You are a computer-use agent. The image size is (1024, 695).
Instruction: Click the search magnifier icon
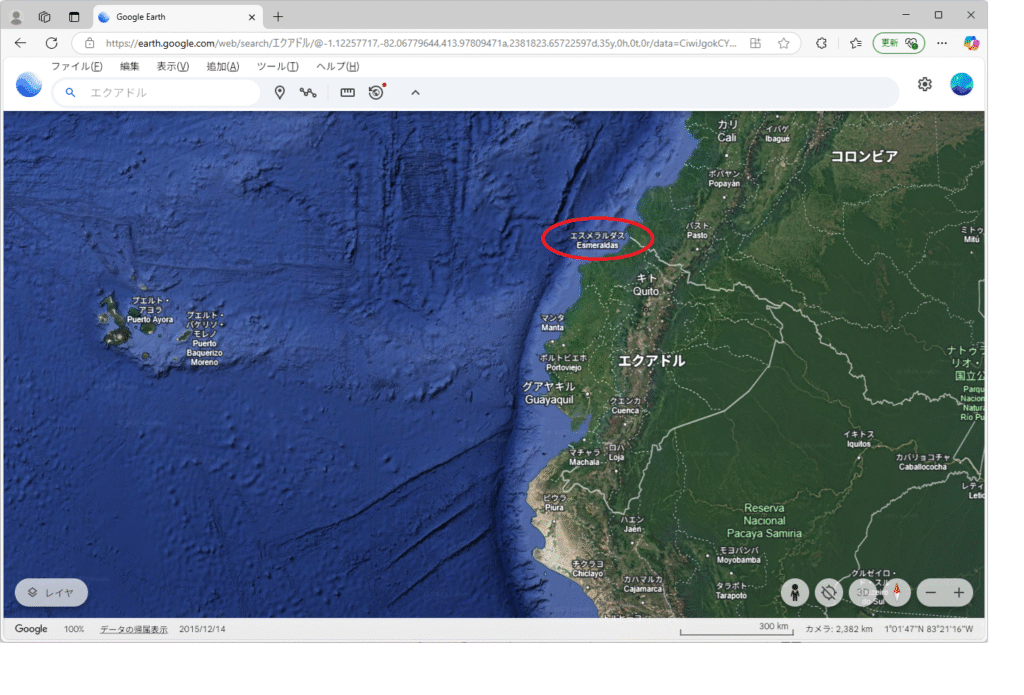pos(71,93)
